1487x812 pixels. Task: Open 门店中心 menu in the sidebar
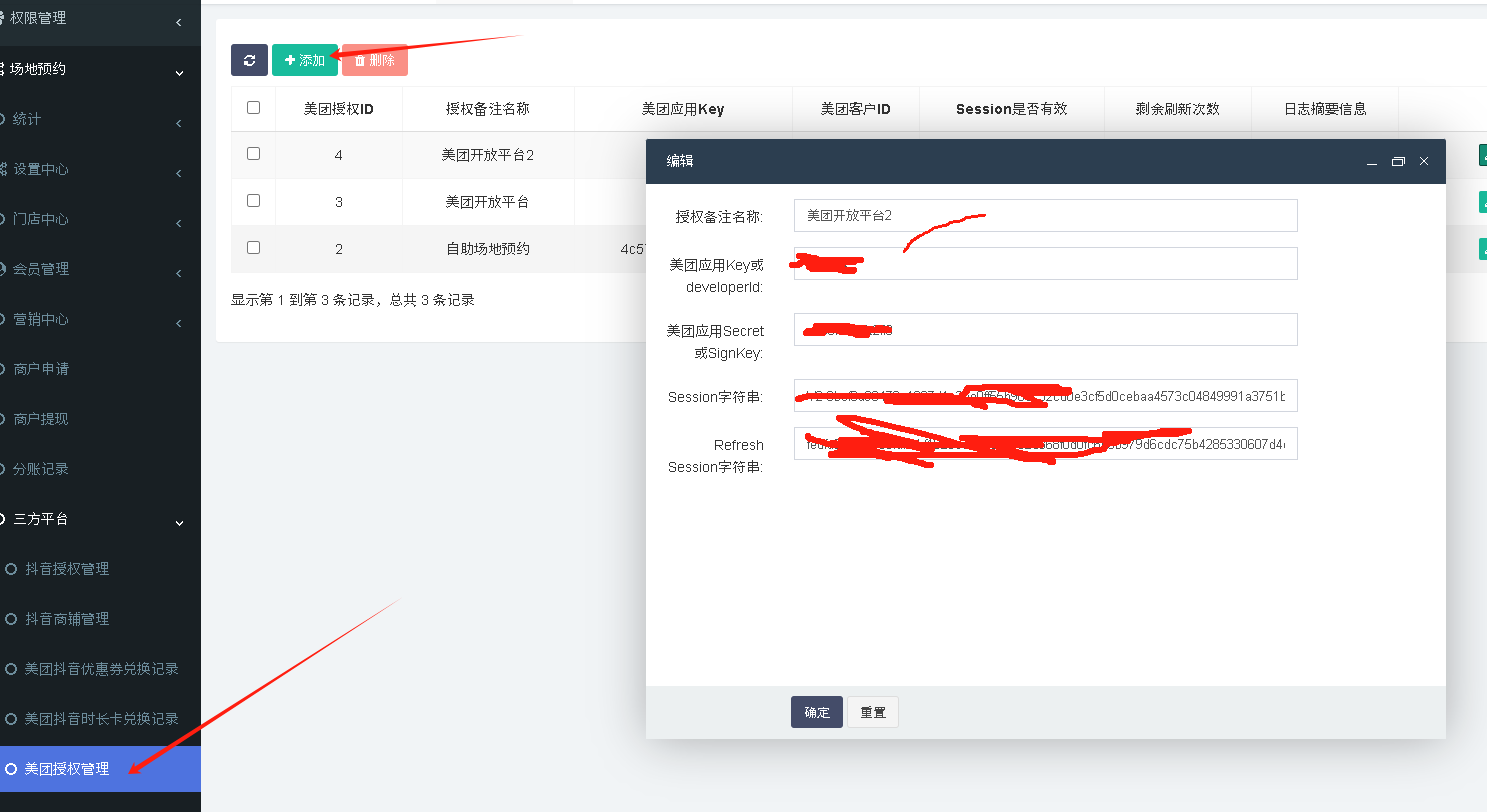tap(100, 219)
